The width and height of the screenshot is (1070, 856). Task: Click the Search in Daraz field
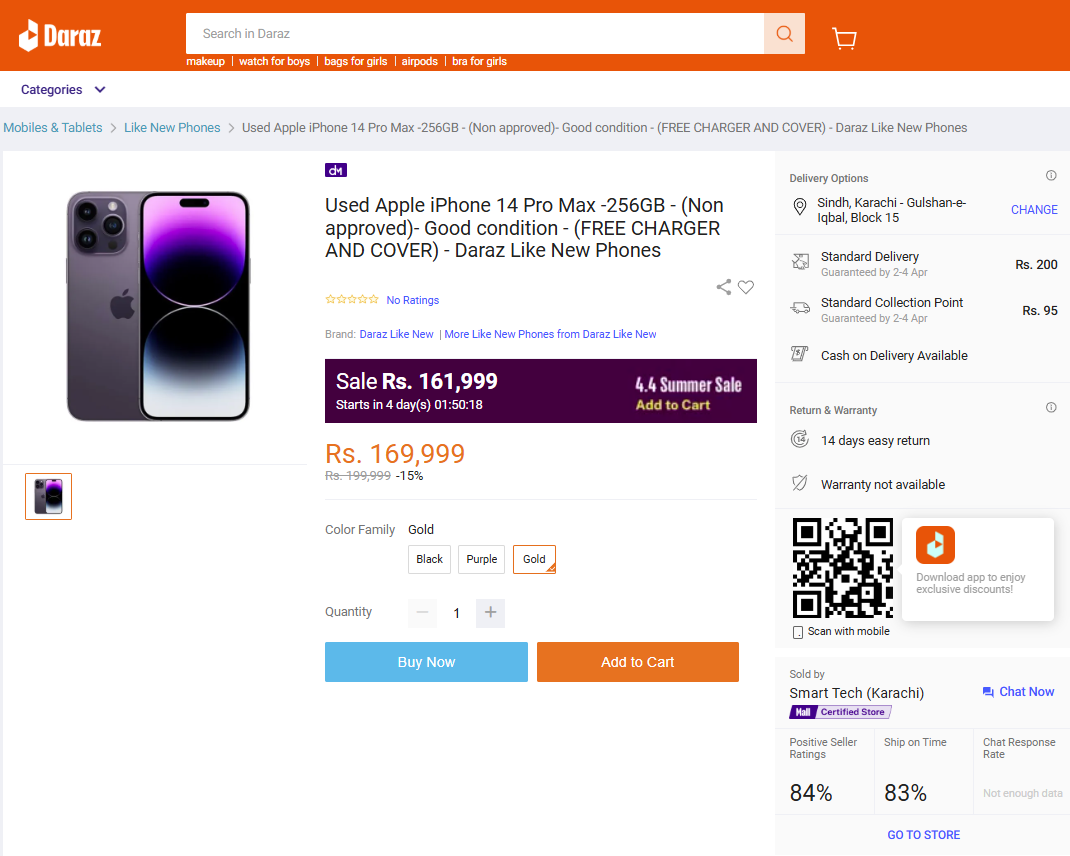[x=475, y=33]
